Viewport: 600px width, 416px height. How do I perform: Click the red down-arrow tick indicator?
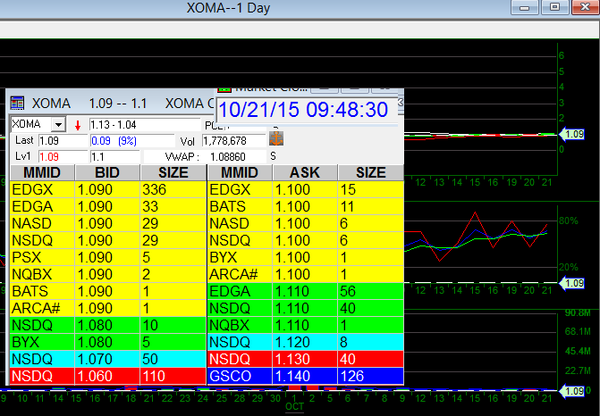(77, 124)
